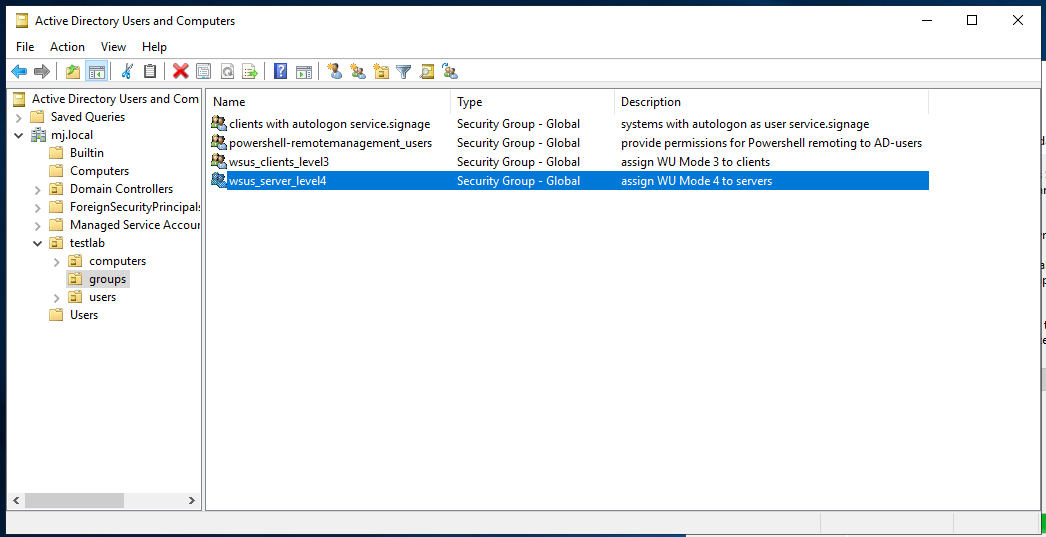1046x537 pixels.
Task: Open the View menu
Action: [113, 47]
